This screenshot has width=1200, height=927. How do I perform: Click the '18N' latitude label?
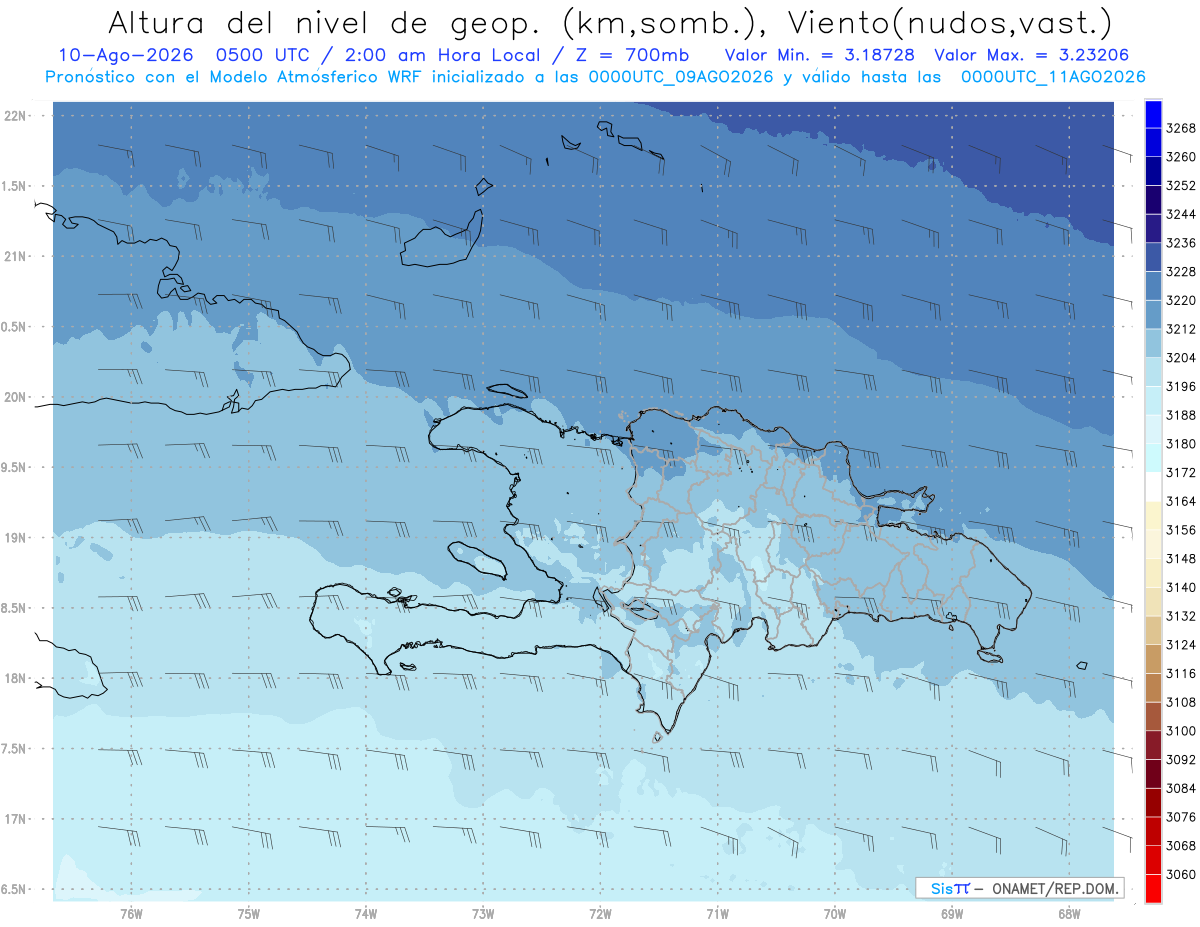click(16, 679)
